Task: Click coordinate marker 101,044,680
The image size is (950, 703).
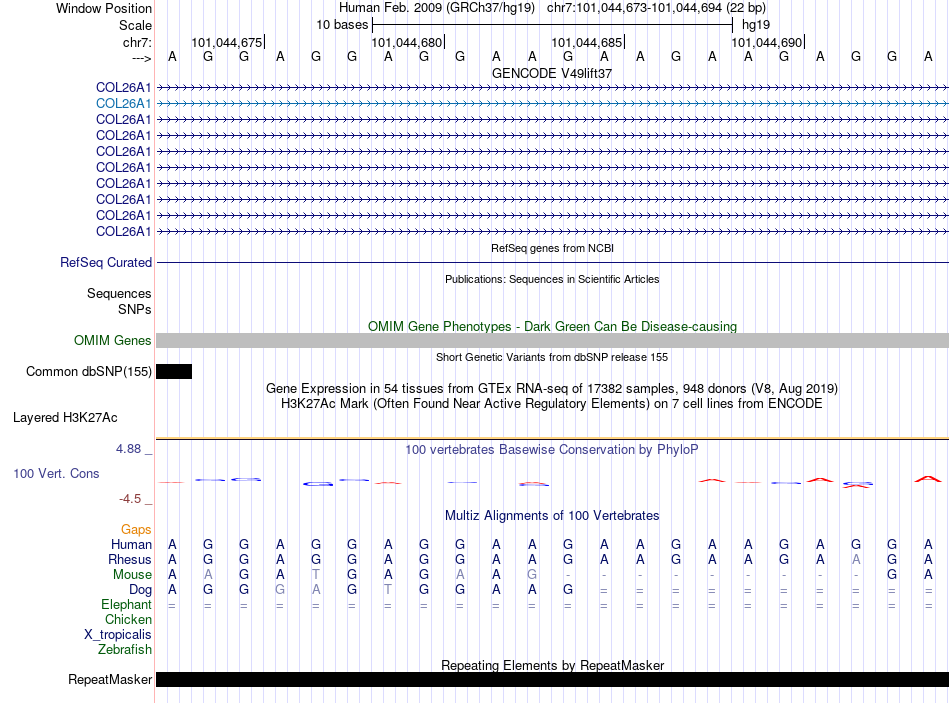Action: pos(407,42)
